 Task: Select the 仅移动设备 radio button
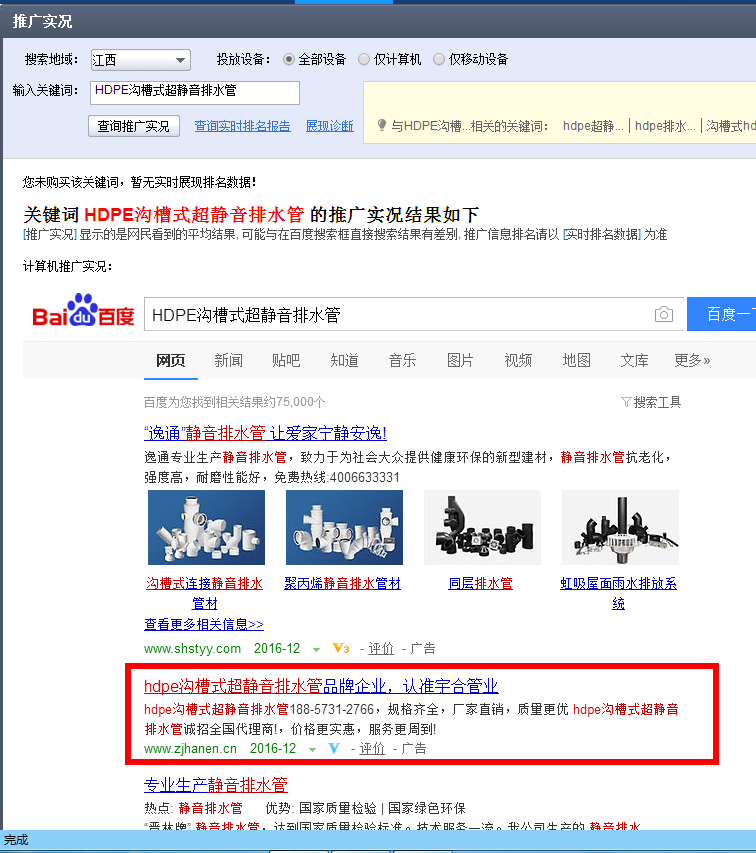439,59
